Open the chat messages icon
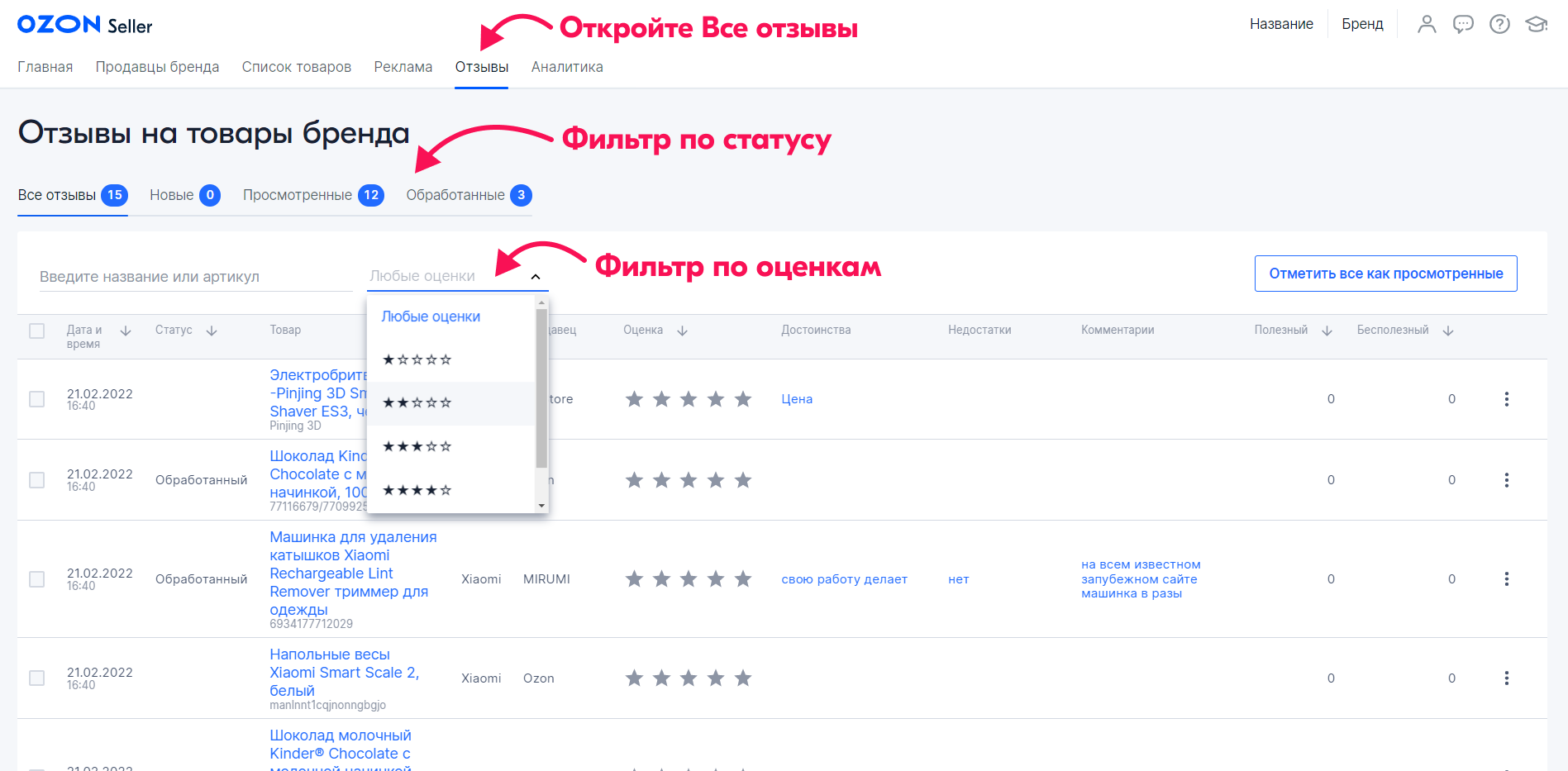Screen dimensions: 1568x771 point(1463,24)
